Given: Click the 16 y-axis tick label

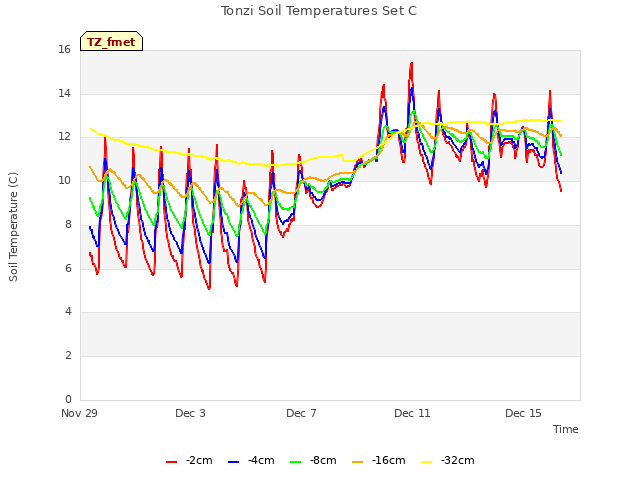Looking at the screenshot, I should [64, 50].
